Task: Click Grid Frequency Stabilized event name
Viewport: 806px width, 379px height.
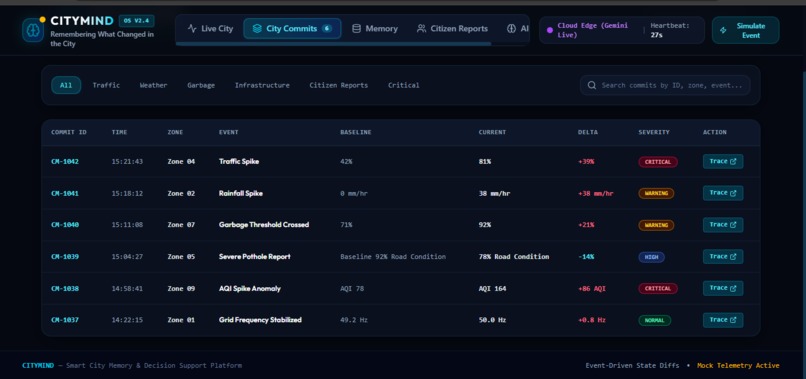Action: [x=260, y=320]
